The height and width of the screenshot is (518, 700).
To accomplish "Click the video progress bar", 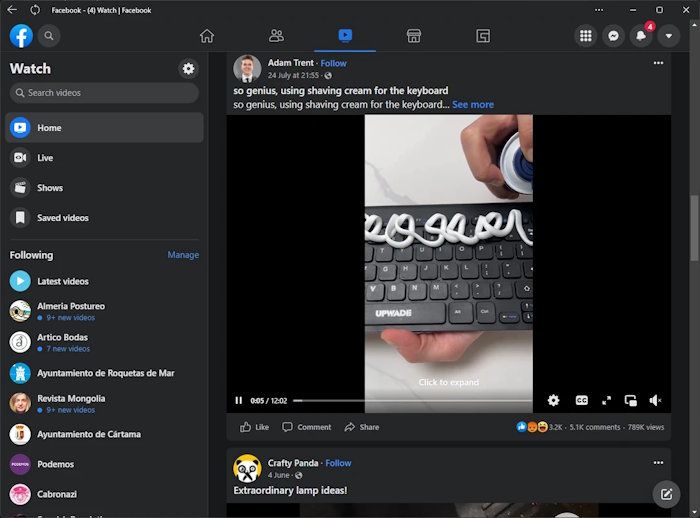I will point(413,401).
